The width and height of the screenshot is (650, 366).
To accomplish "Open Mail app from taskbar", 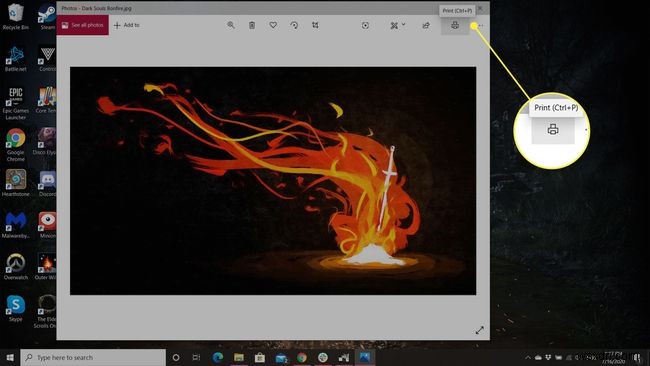I will 281,357.
